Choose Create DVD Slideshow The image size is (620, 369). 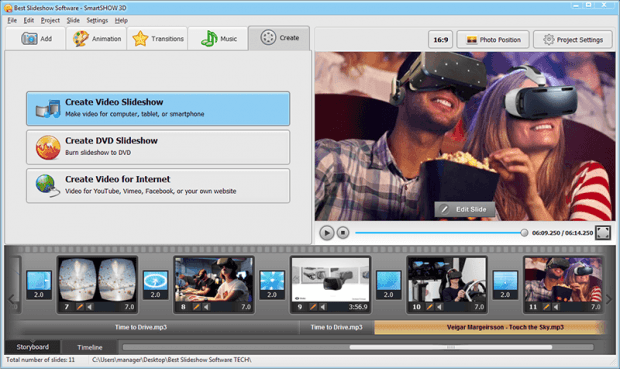(158, 147)
